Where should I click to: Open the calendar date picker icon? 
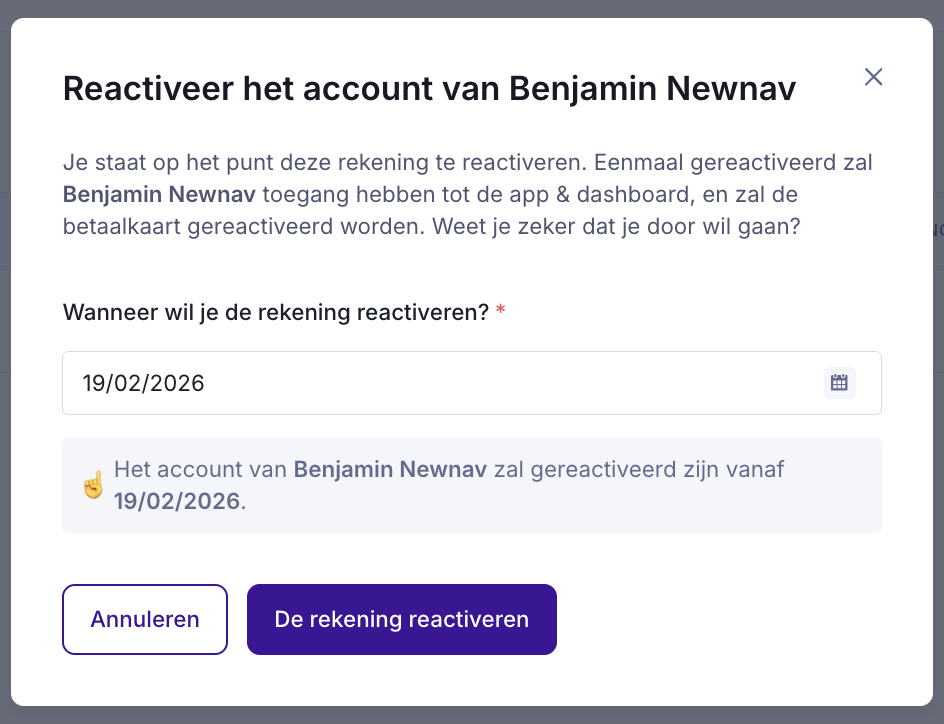[x=839, y=382]
